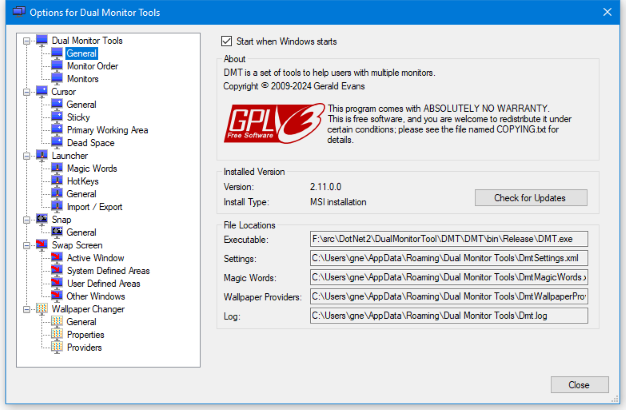Click the icon beside Dead Space
The image size is (626, 410).
click(x=57, y=143)
